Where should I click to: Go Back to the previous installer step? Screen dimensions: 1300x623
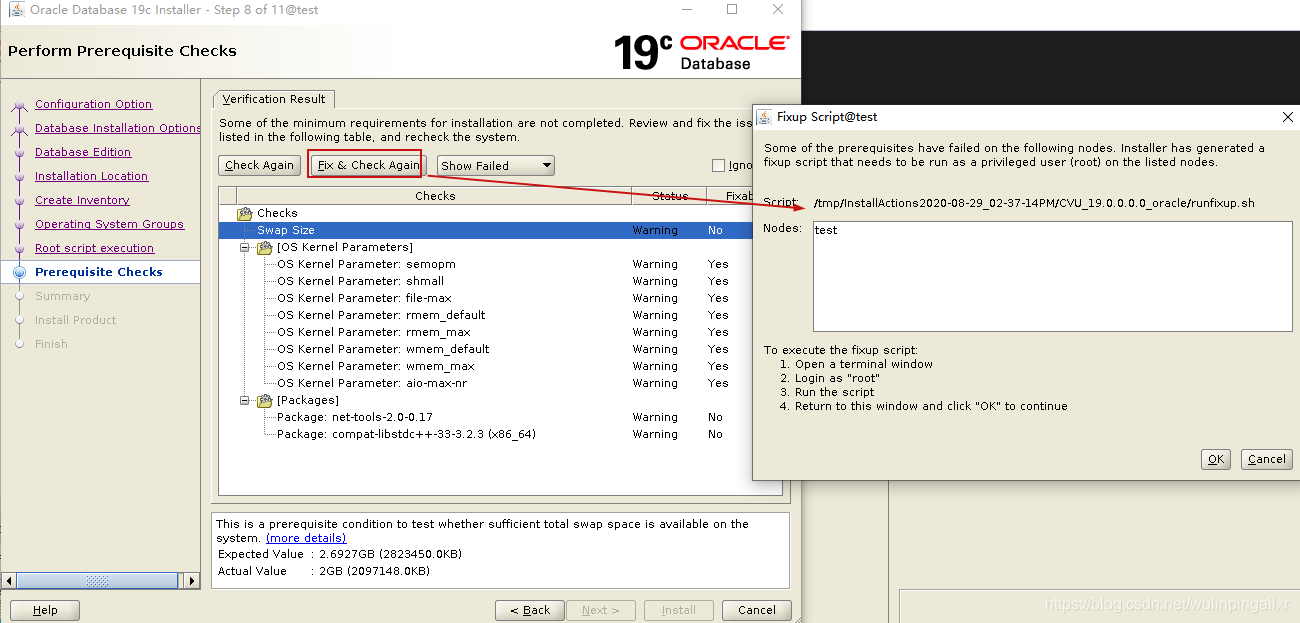click(x=529, y=610)
